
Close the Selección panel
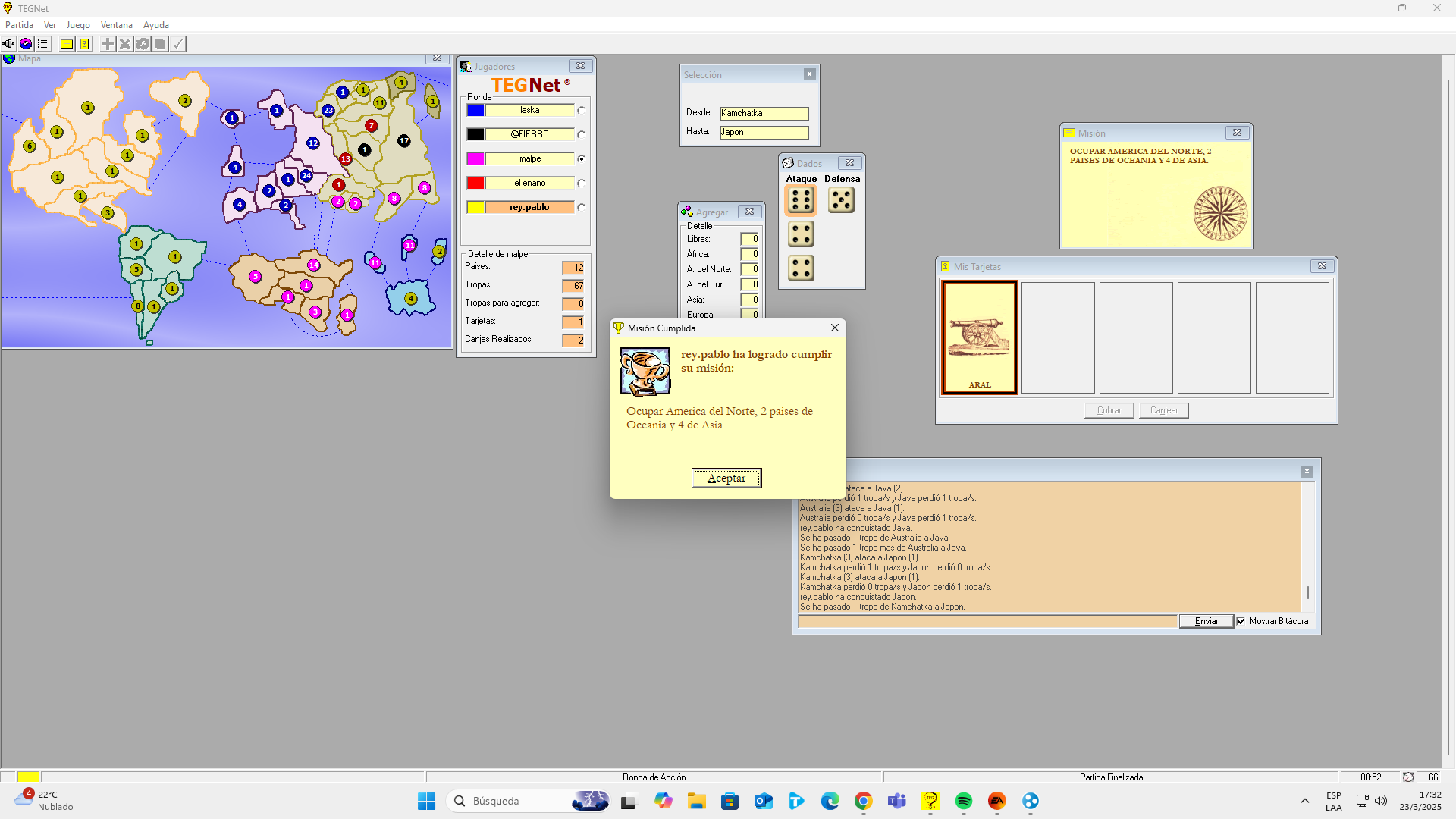click(x=809, y=74)
